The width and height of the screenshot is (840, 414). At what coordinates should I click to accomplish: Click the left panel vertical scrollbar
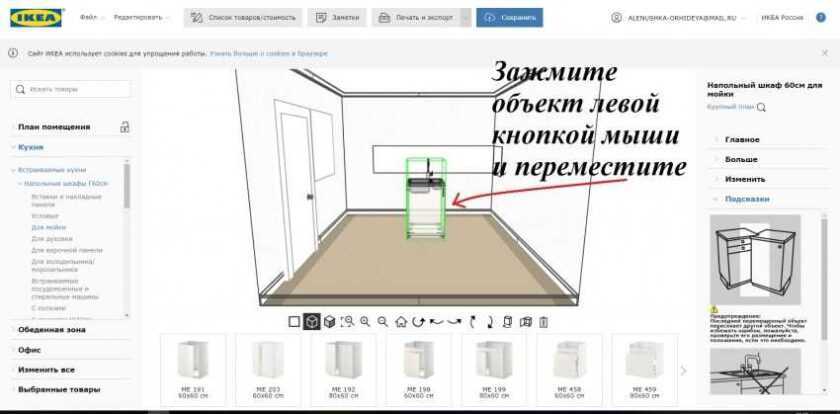coord(127,185)
